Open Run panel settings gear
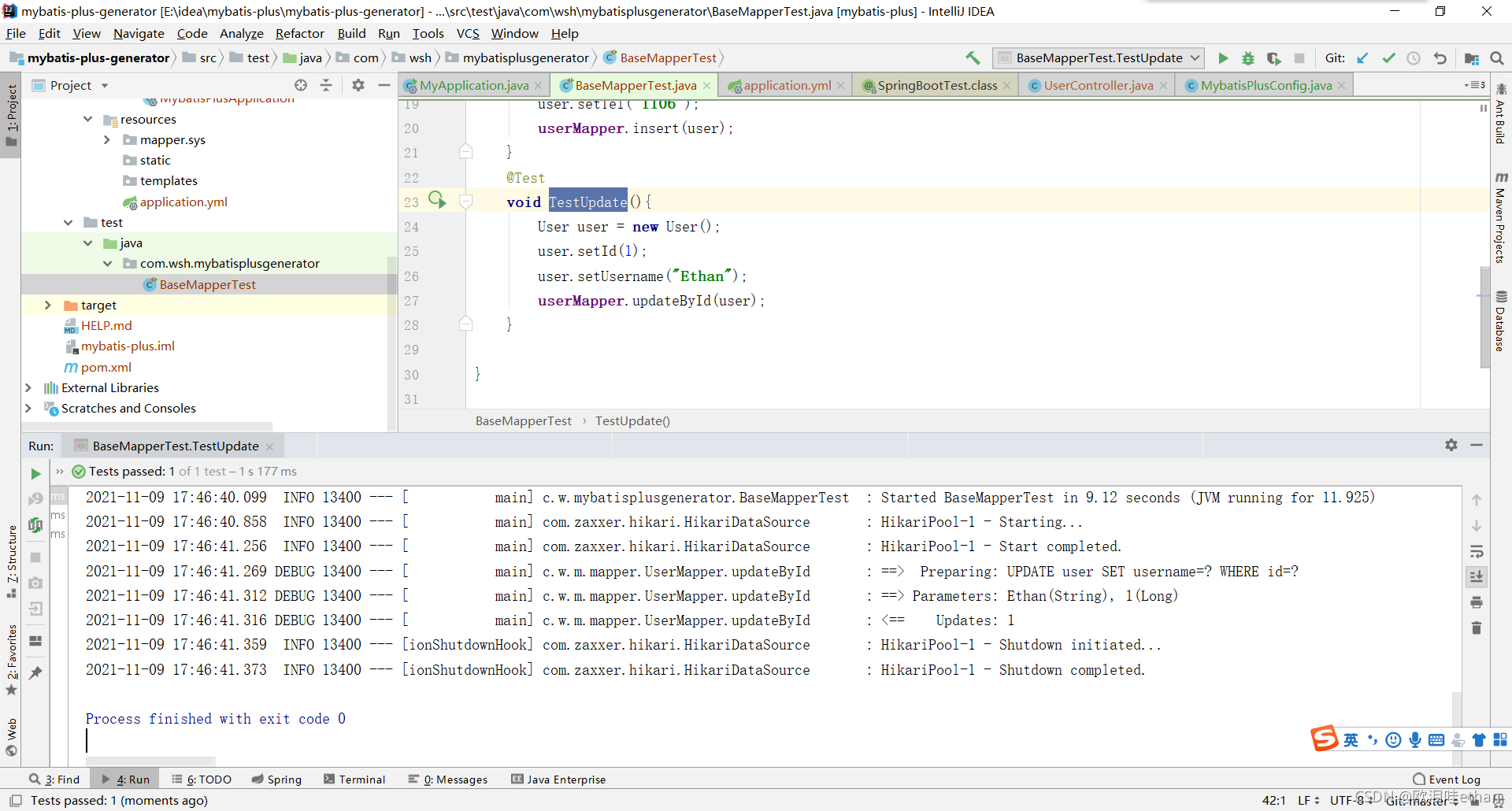This screenshot has height=811, width=1512. (1451, 445)
